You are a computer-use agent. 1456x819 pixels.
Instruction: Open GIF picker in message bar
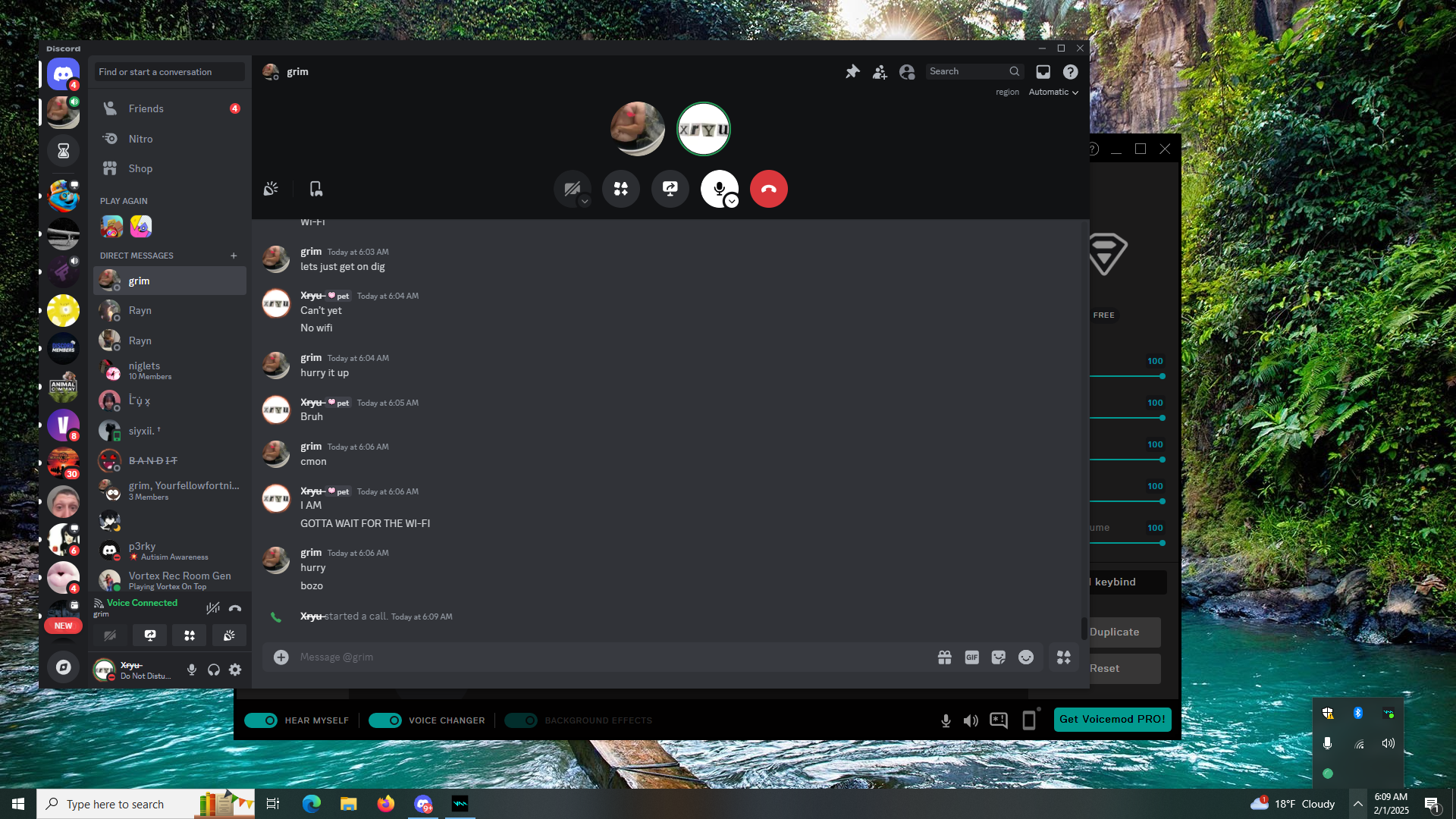pyautogui.click(x=971, y=657)
